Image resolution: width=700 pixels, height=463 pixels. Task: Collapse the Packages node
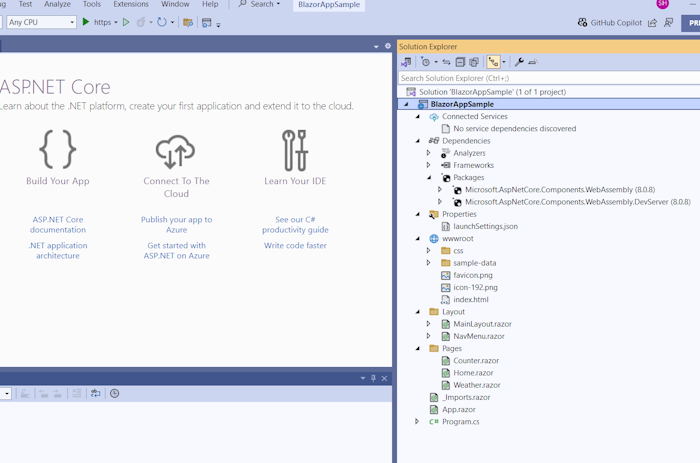[x=429, y=177]
